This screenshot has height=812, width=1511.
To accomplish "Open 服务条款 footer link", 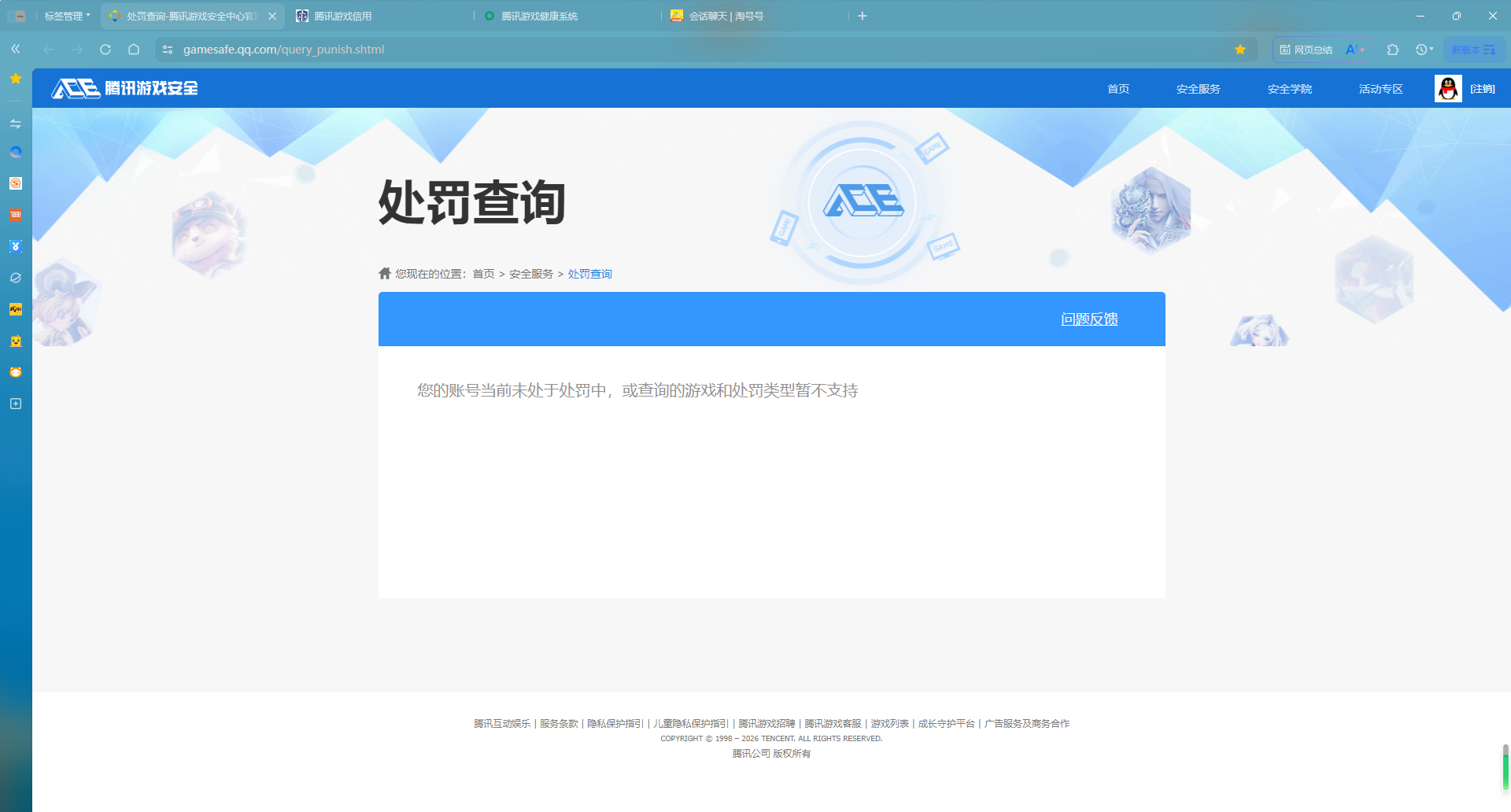I will click(559, 723).
